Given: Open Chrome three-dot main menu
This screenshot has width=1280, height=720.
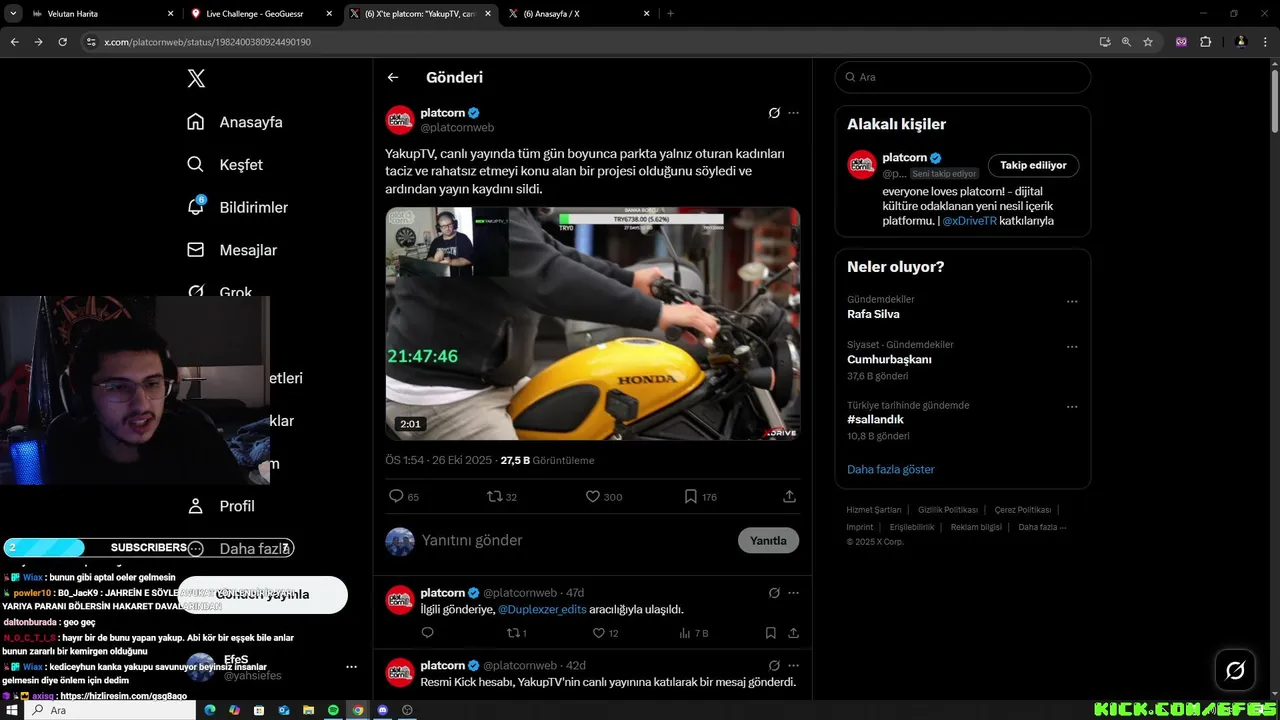Looking at the screenshot, I should [1264, 42].
